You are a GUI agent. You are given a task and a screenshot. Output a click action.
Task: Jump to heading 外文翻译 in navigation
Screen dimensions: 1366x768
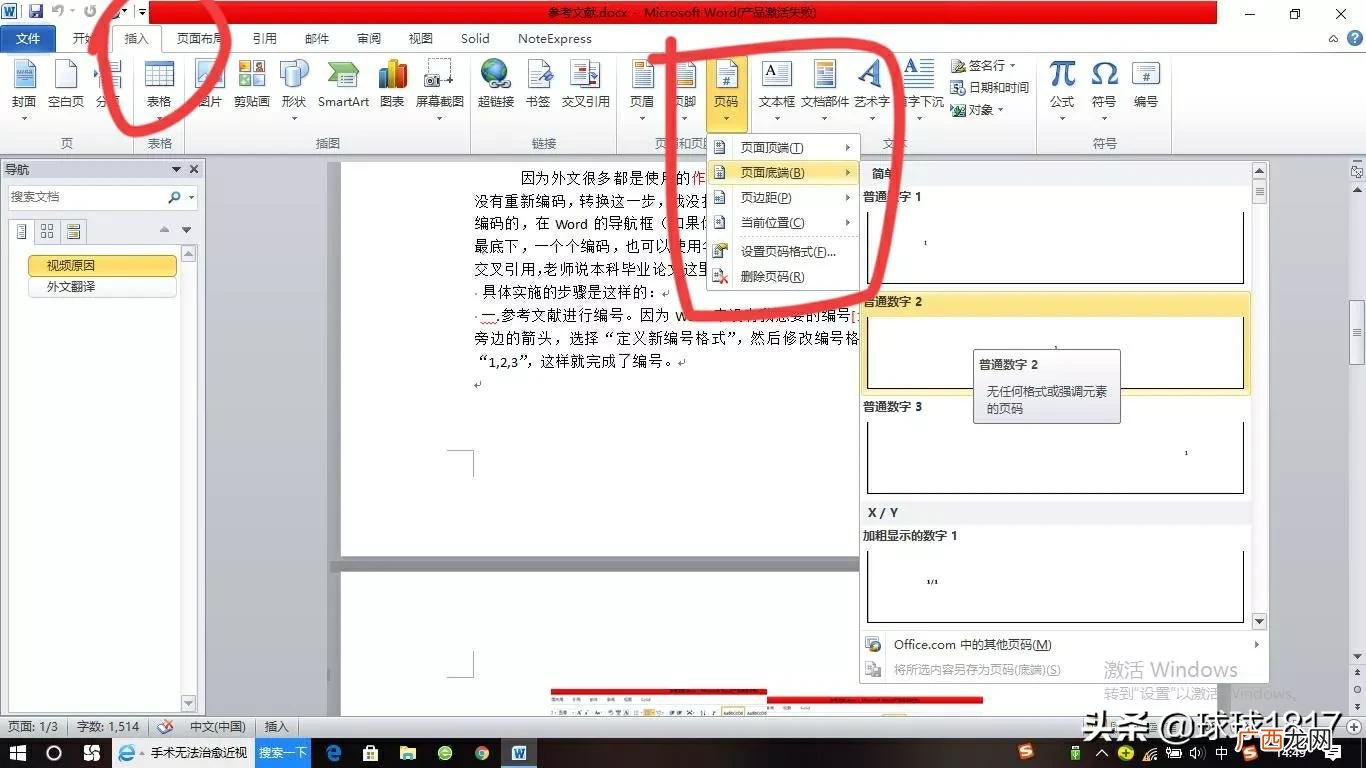[102, 287]
